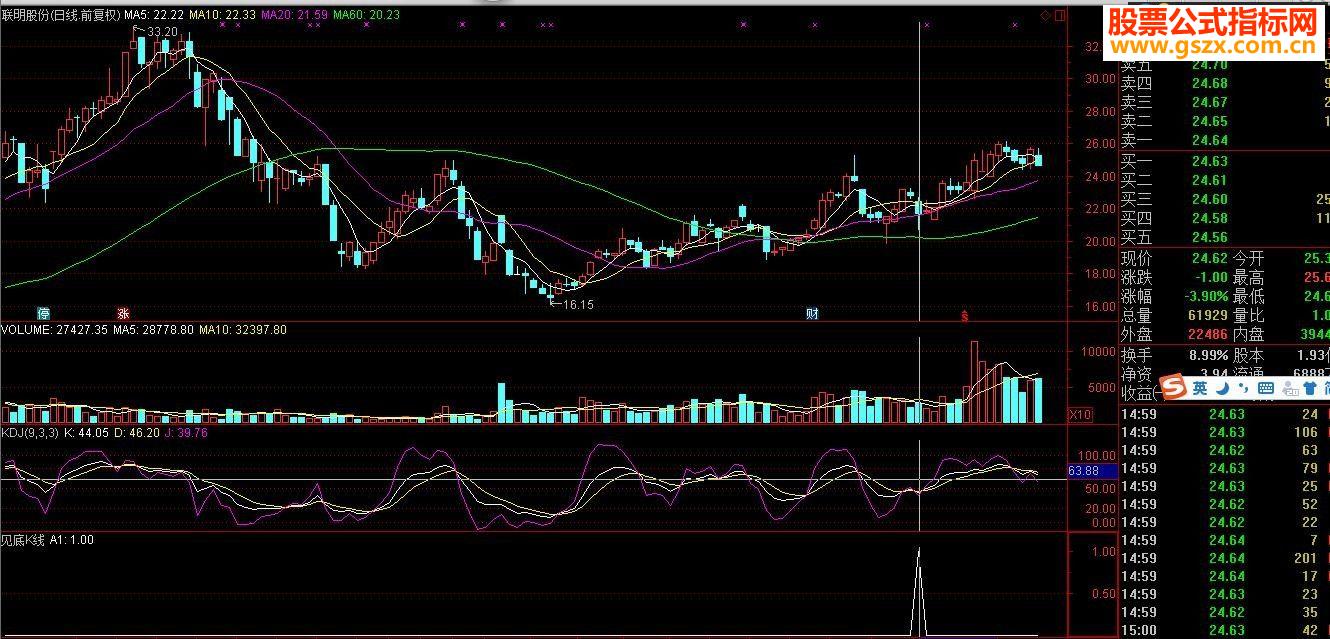Click the 16.15 low price annotation
Viewport: 1330px width, 639px height.
point(578,304)
